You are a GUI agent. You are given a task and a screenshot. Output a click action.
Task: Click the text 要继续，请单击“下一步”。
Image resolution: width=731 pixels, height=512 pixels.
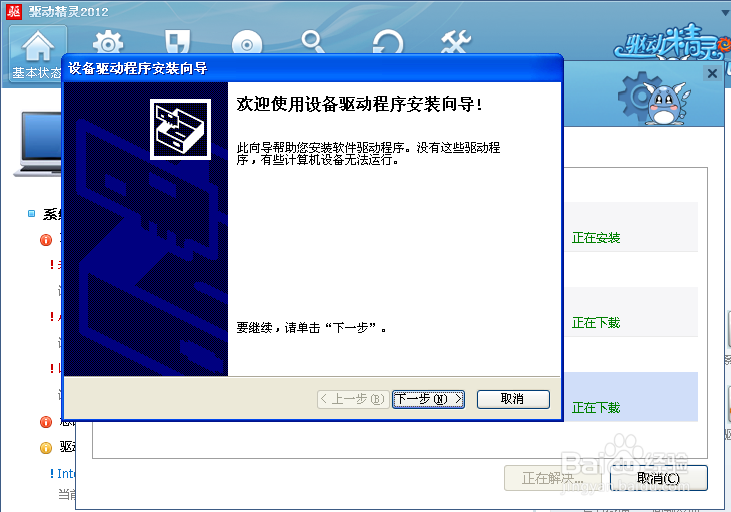pos(311,328)
